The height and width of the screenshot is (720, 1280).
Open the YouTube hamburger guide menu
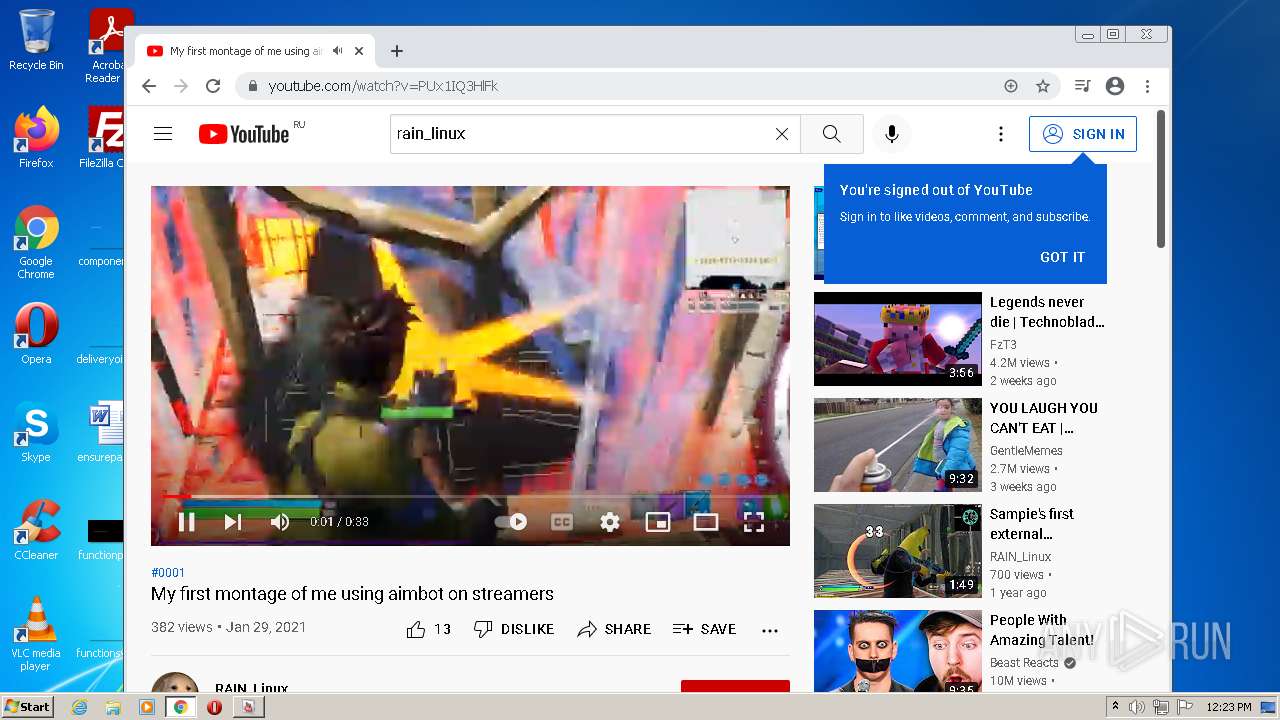pyautogui.click(x=163, y=134)
